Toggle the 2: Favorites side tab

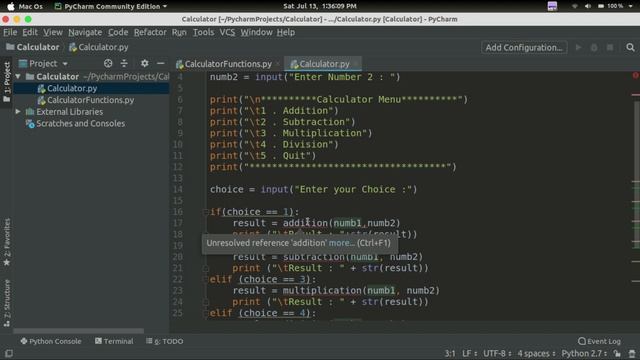pyautogui.click(x=7, y=242)
